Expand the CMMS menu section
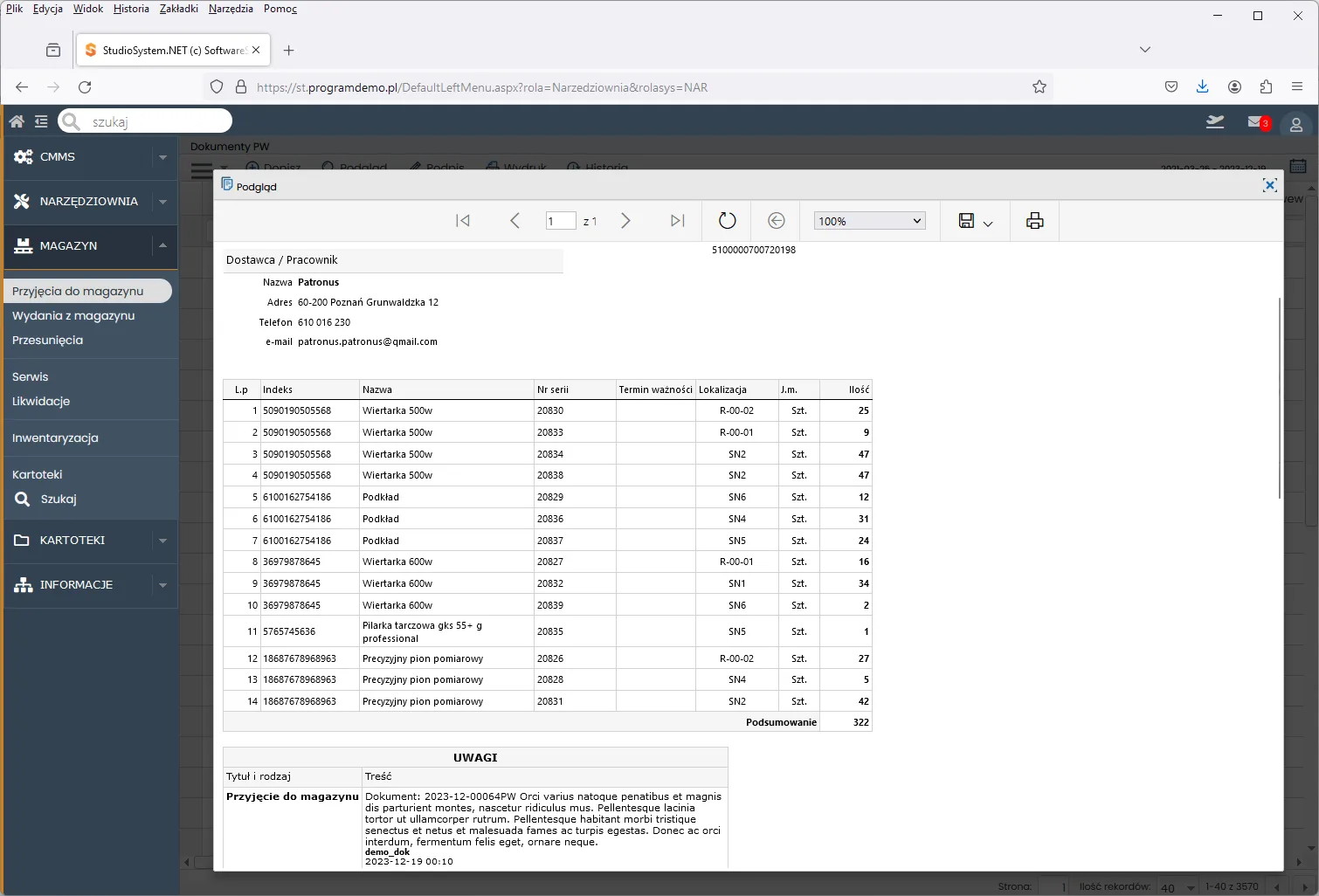 pyautogui.click(x=162, y=157)
